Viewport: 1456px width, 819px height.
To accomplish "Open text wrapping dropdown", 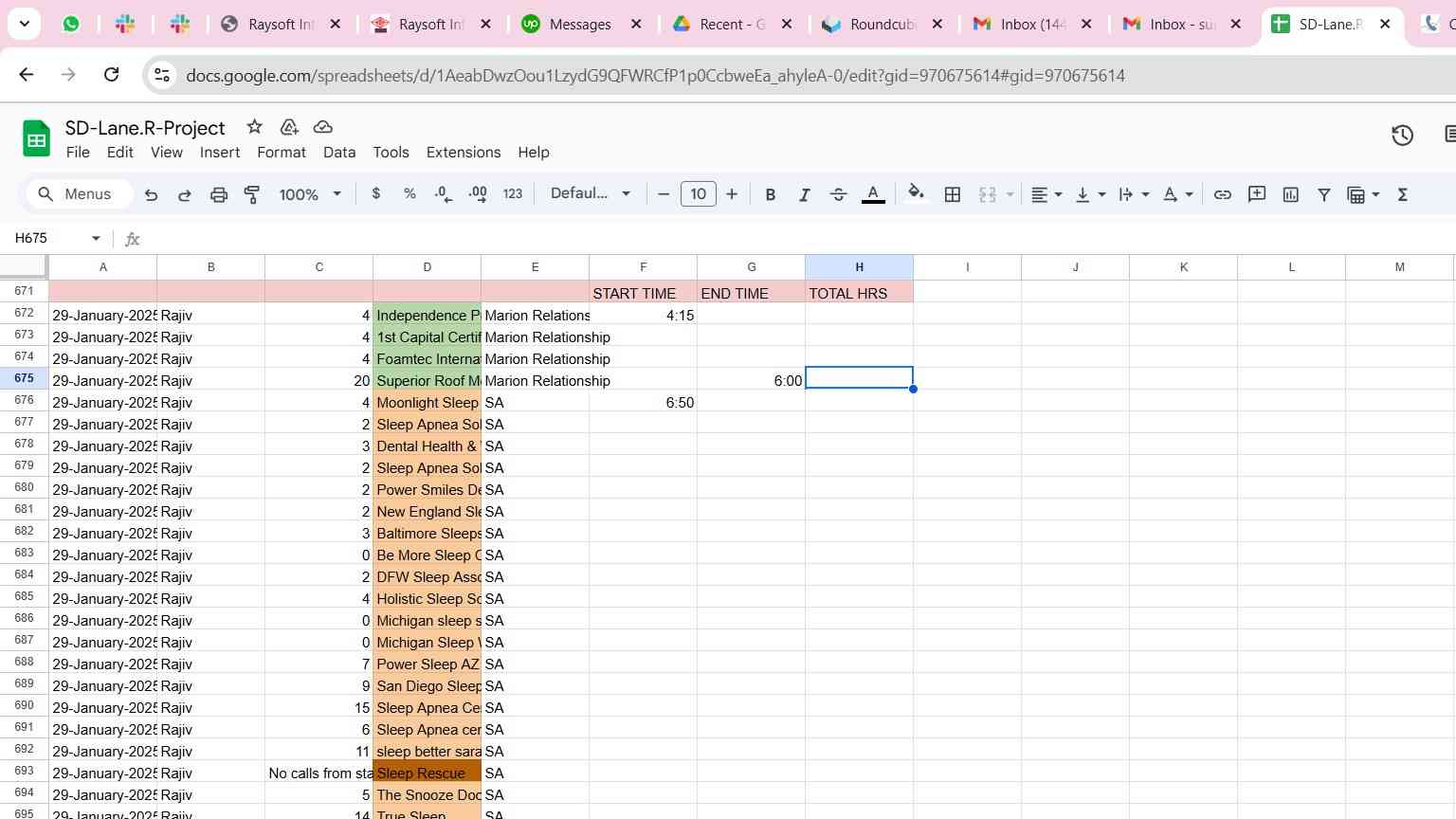I will click(x=1134, y=194).
